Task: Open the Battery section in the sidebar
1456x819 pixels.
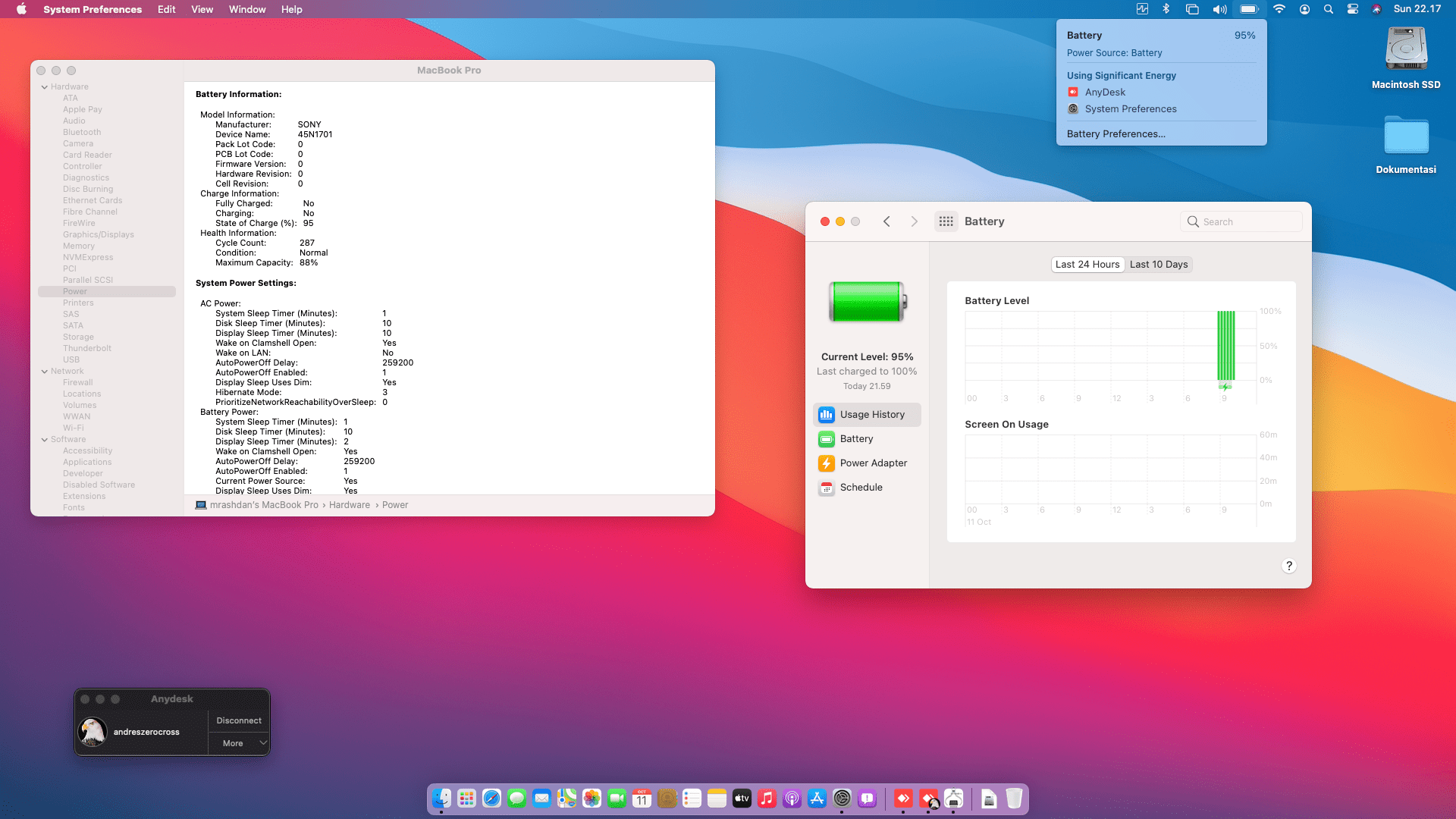Action: point(855,438)
